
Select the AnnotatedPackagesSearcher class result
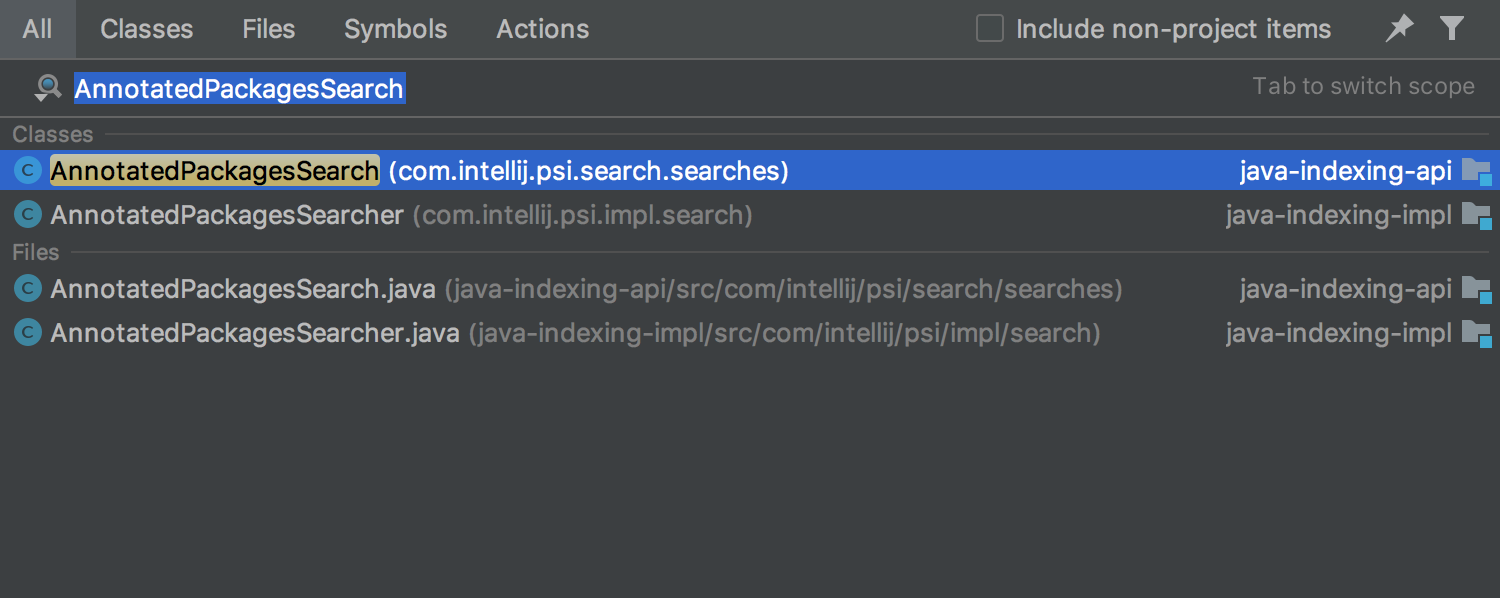point(750,214)
